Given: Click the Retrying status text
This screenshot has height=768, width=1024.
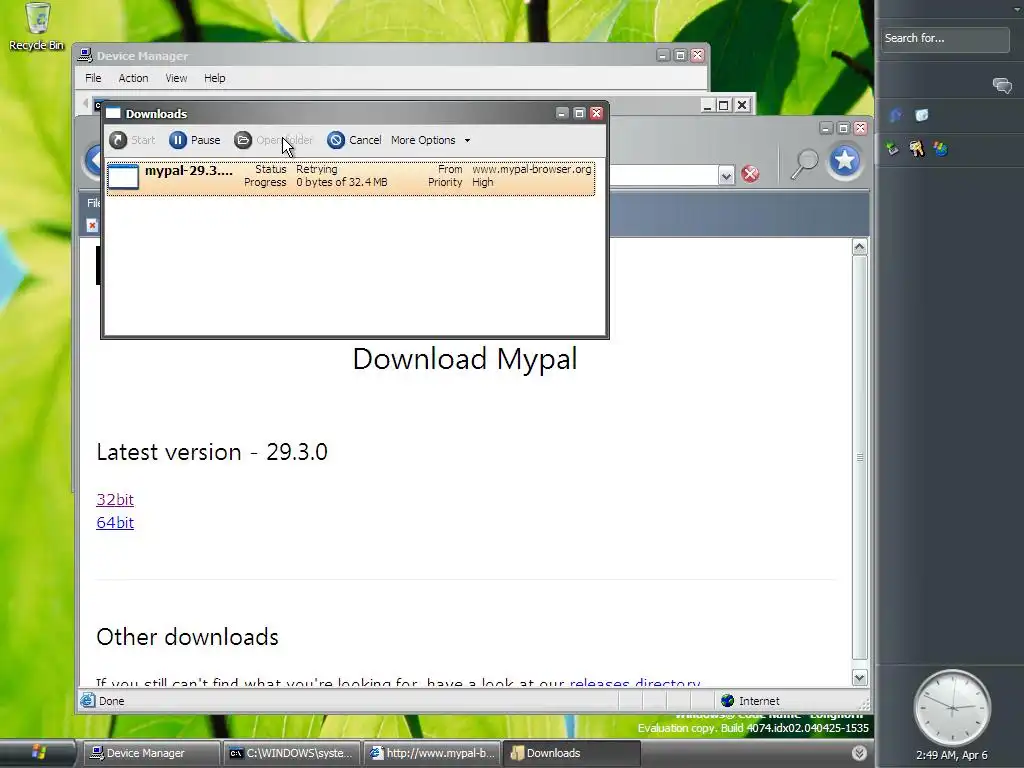Looking at the screenshot, I should click(x=317, y=169).
